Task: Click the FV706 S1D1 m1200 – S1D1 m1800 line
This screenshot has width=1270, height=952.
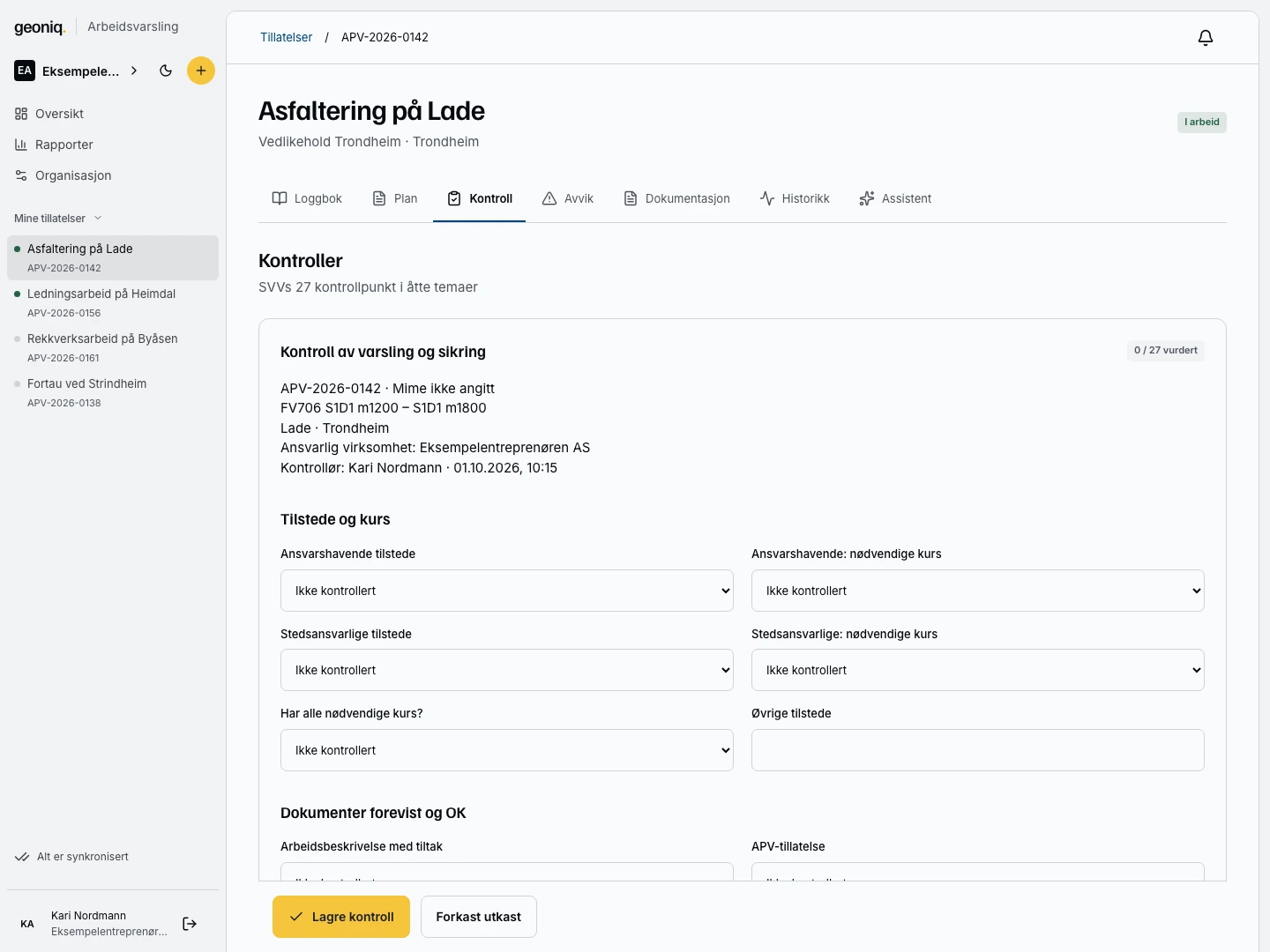Action: (384, 407)
